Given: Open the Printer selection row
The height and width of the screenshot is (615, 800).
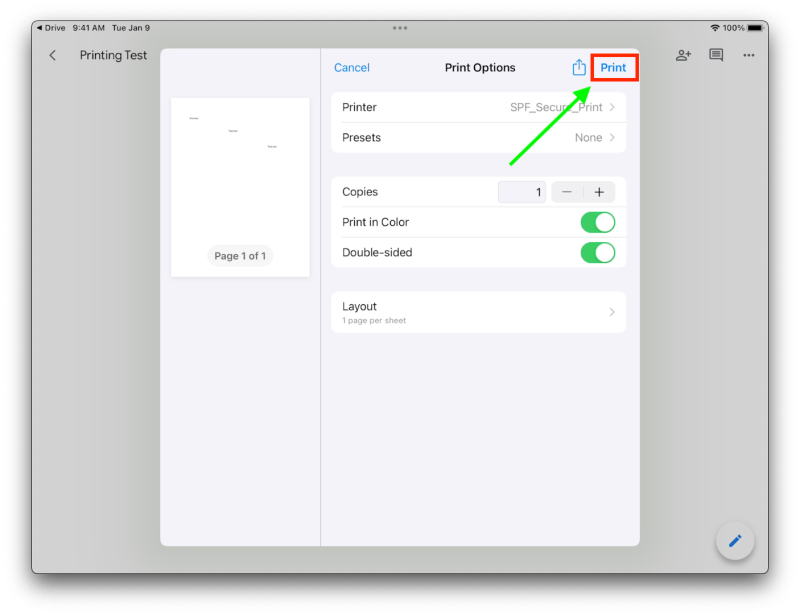Looking at the screenshot, I should (478, 107).
